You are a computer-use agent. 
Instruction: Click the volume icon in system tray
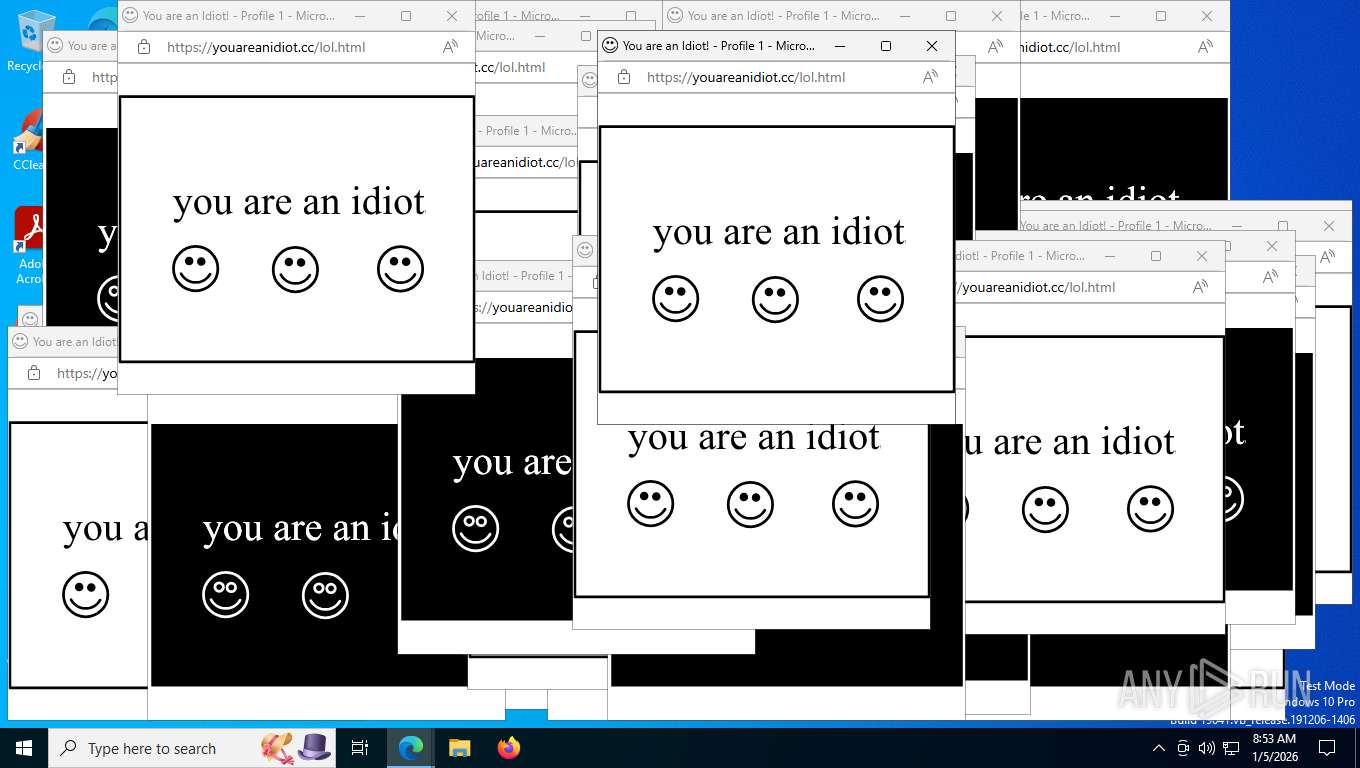point(1207,748)
